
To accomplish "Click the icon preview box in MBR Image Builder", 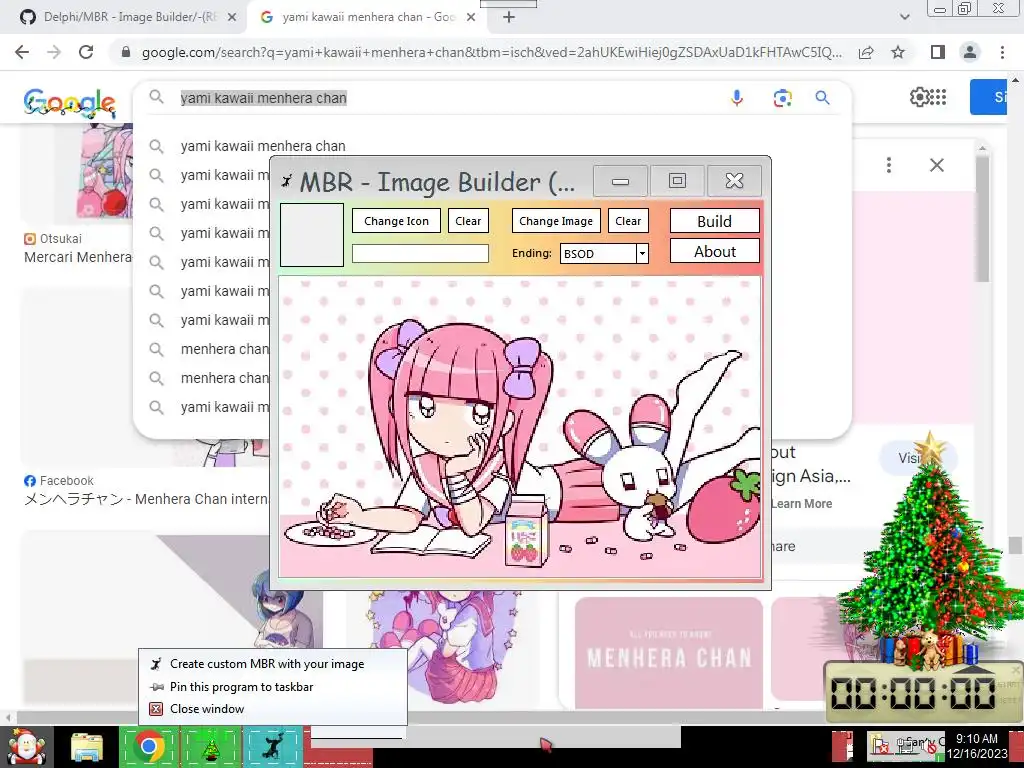I will point(312,234).
